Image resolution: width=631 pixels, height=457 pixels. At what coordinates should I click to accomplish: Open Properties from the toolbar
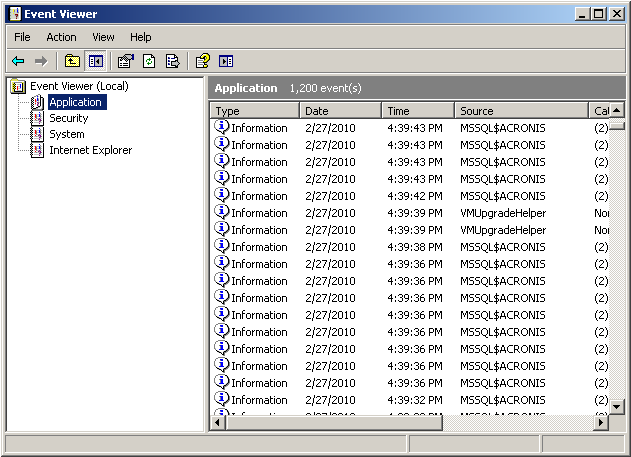pos(125,61)
